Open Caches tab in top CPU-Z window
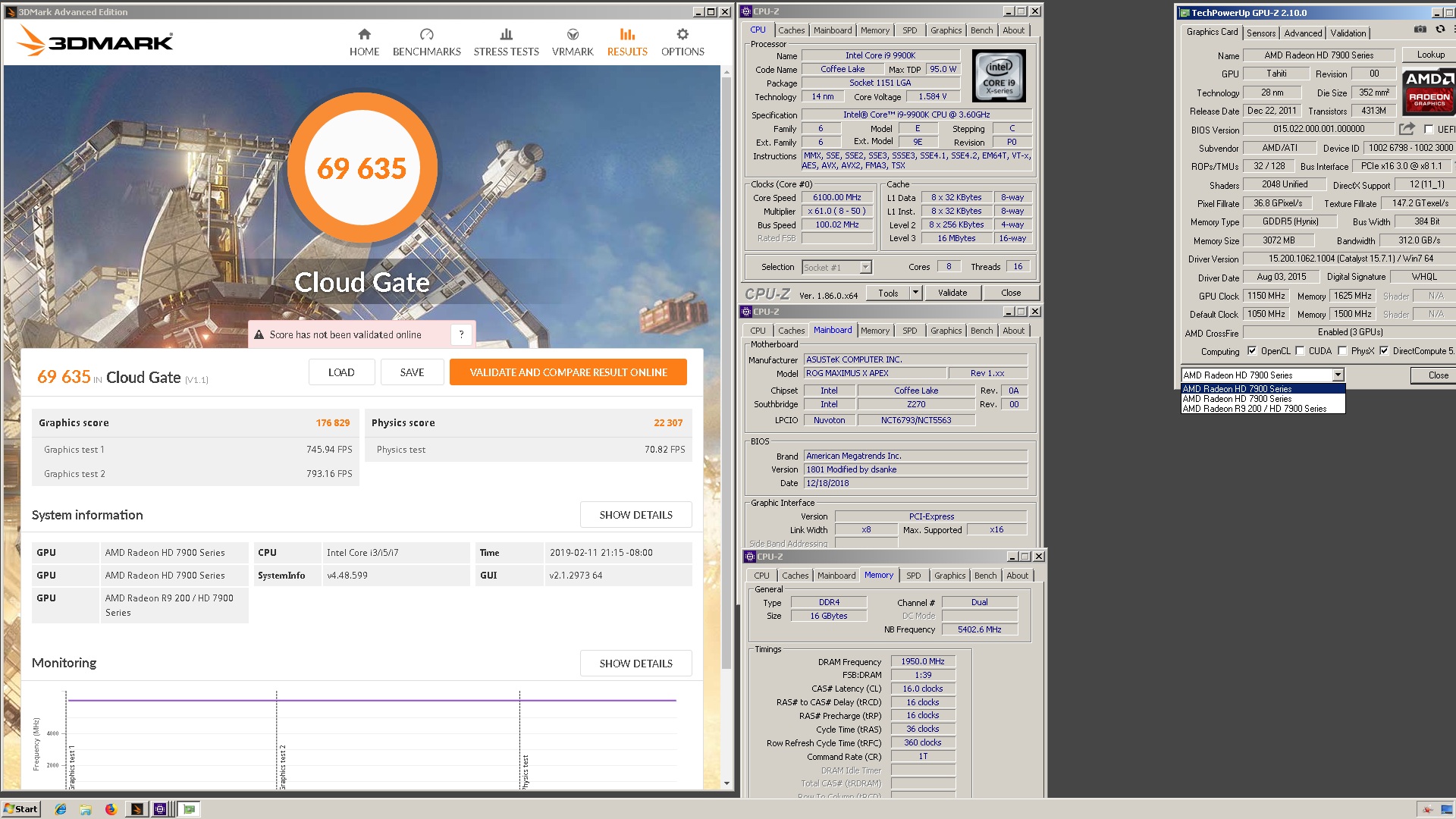 pos(791,30)
